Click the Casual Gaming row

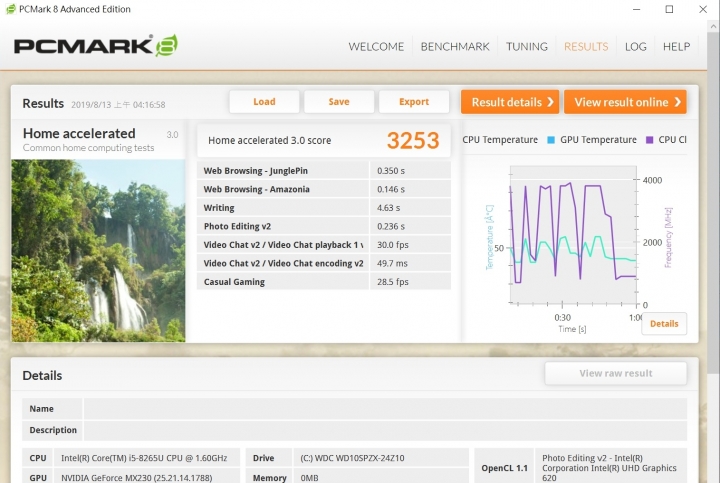point(324,281)
